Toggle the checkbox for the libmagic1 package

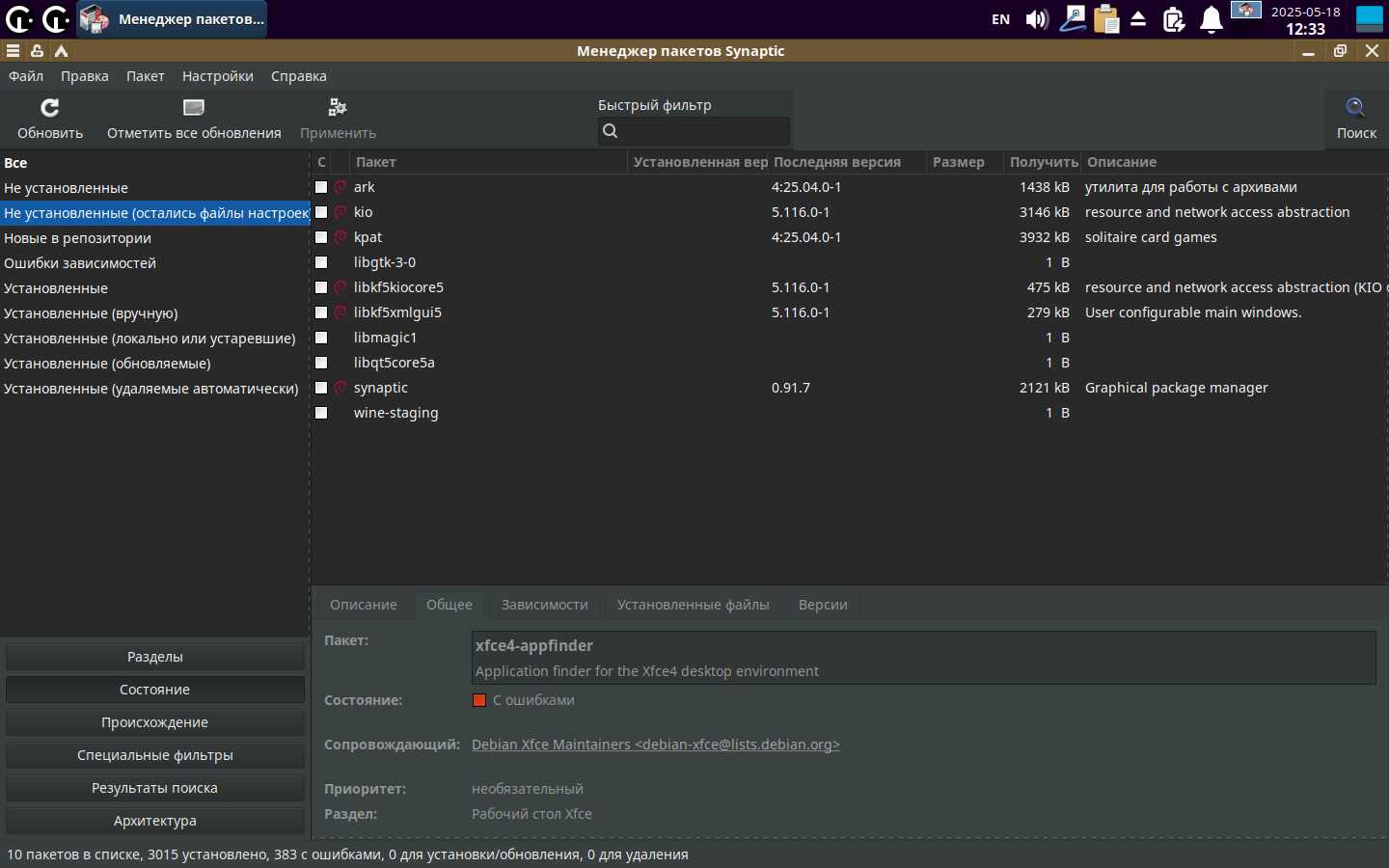coord(322,338)
